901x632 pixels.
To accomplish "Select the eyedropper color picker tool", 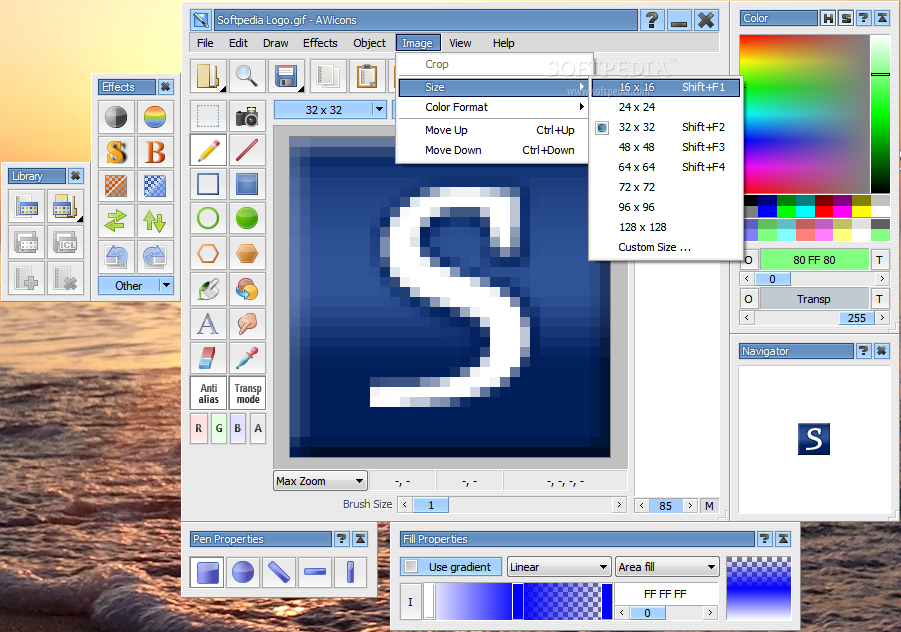I will pyautogui.click(x=247, y=358).
